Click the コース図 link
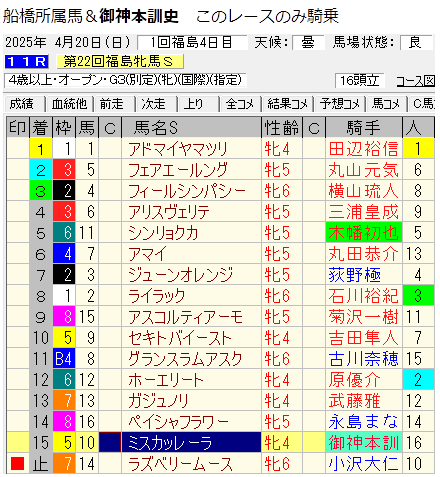 415,81
